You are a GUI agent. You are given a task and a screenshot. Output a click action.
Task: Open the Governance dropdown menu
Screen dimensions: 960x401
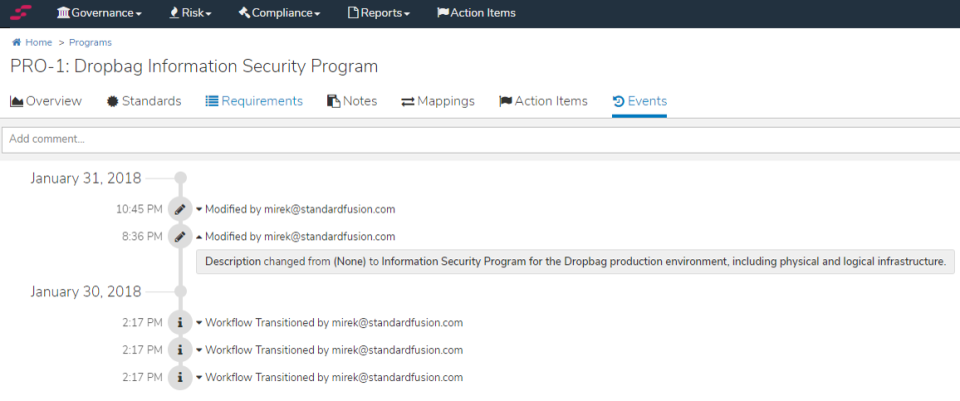tap(99, 13)
